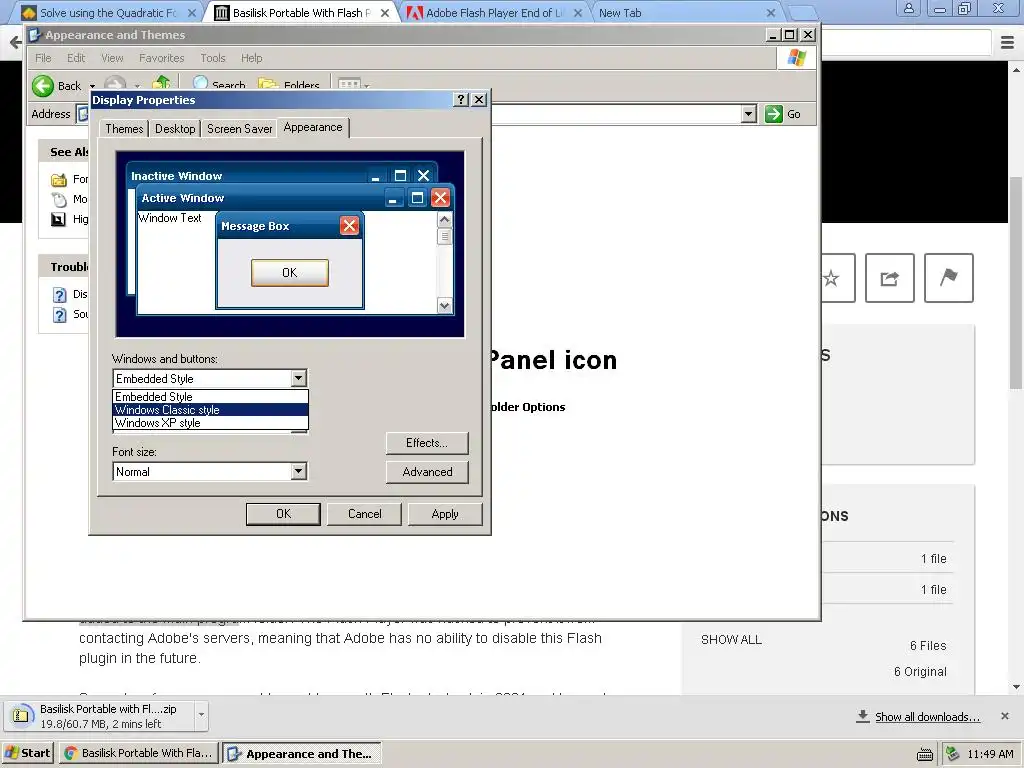Click the green Go arrow button

[774, 114]
